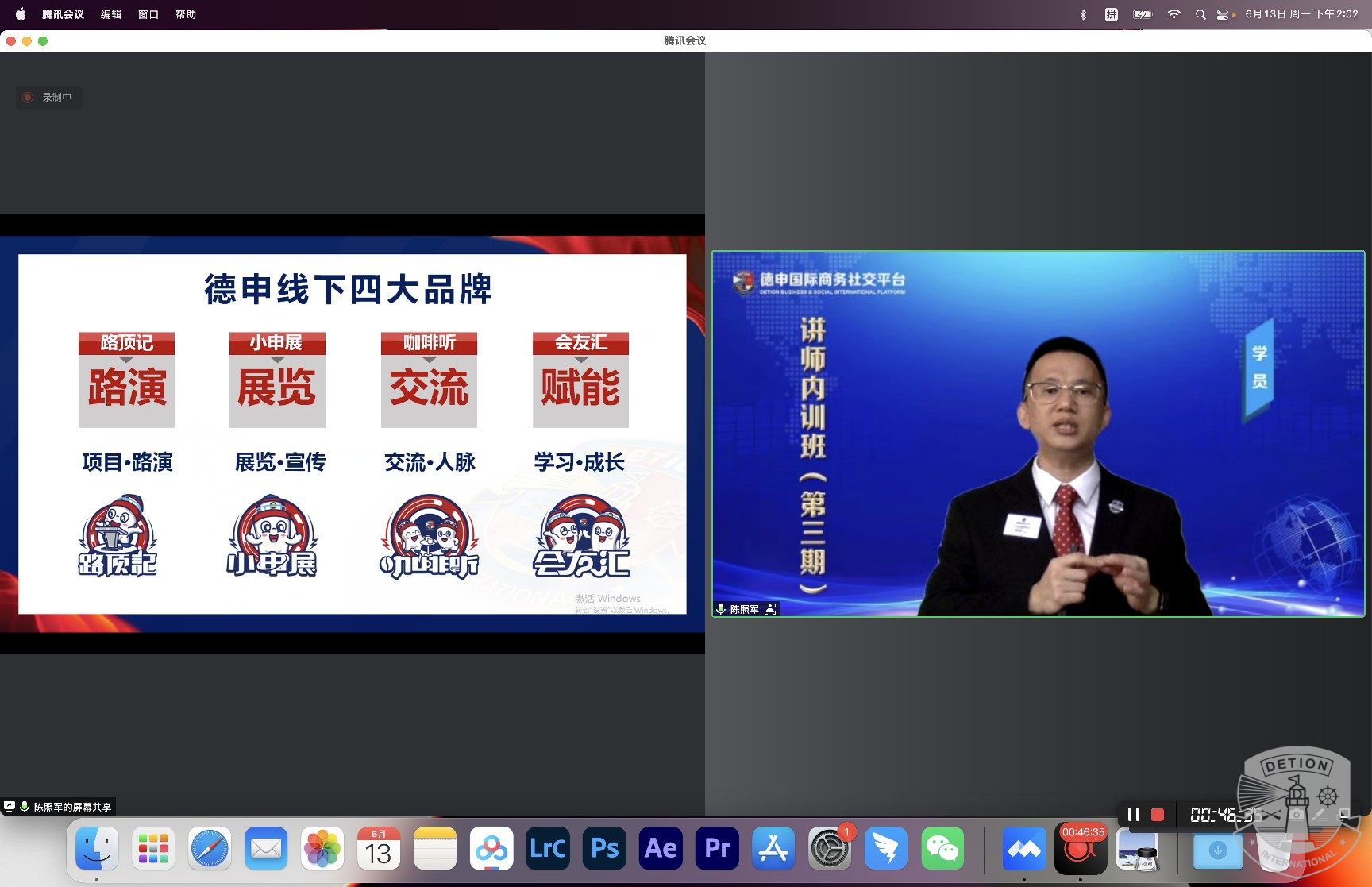The width and height of the screenshot is (1372, 887).
Task: Click the date and time in the menu bar
Action: [1301, 14]
